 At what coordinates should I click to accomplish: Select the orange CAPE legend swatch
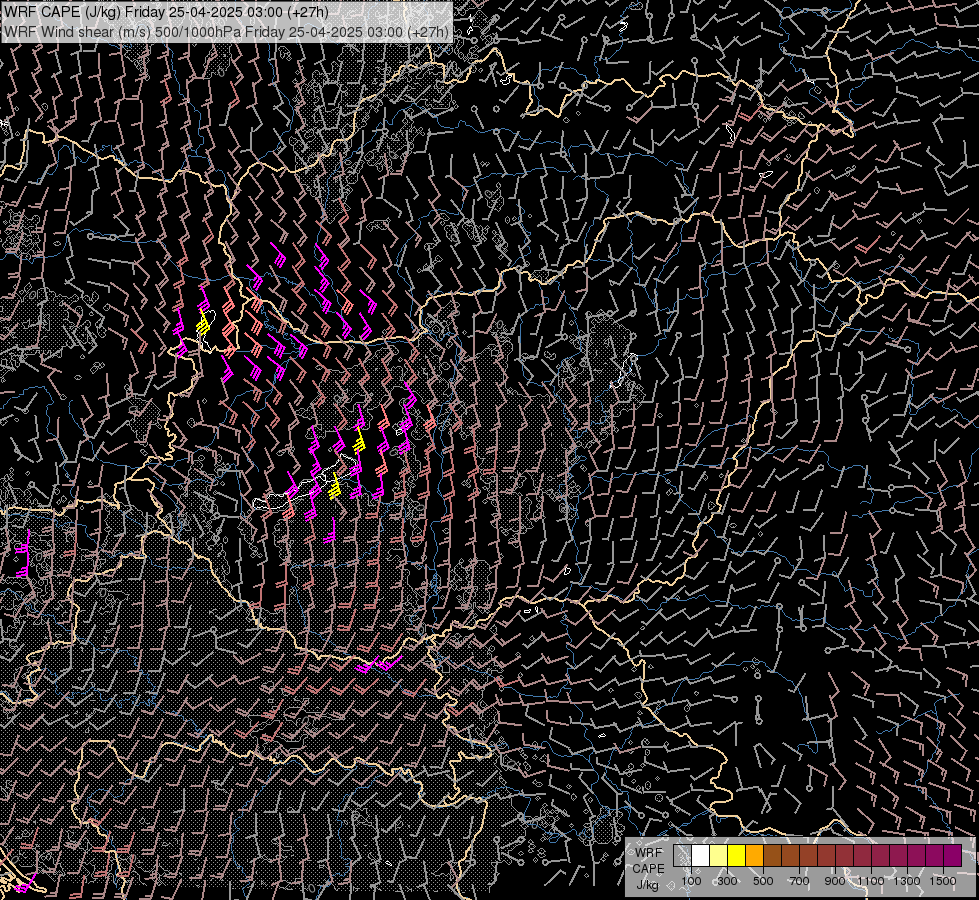coord(754,856)
